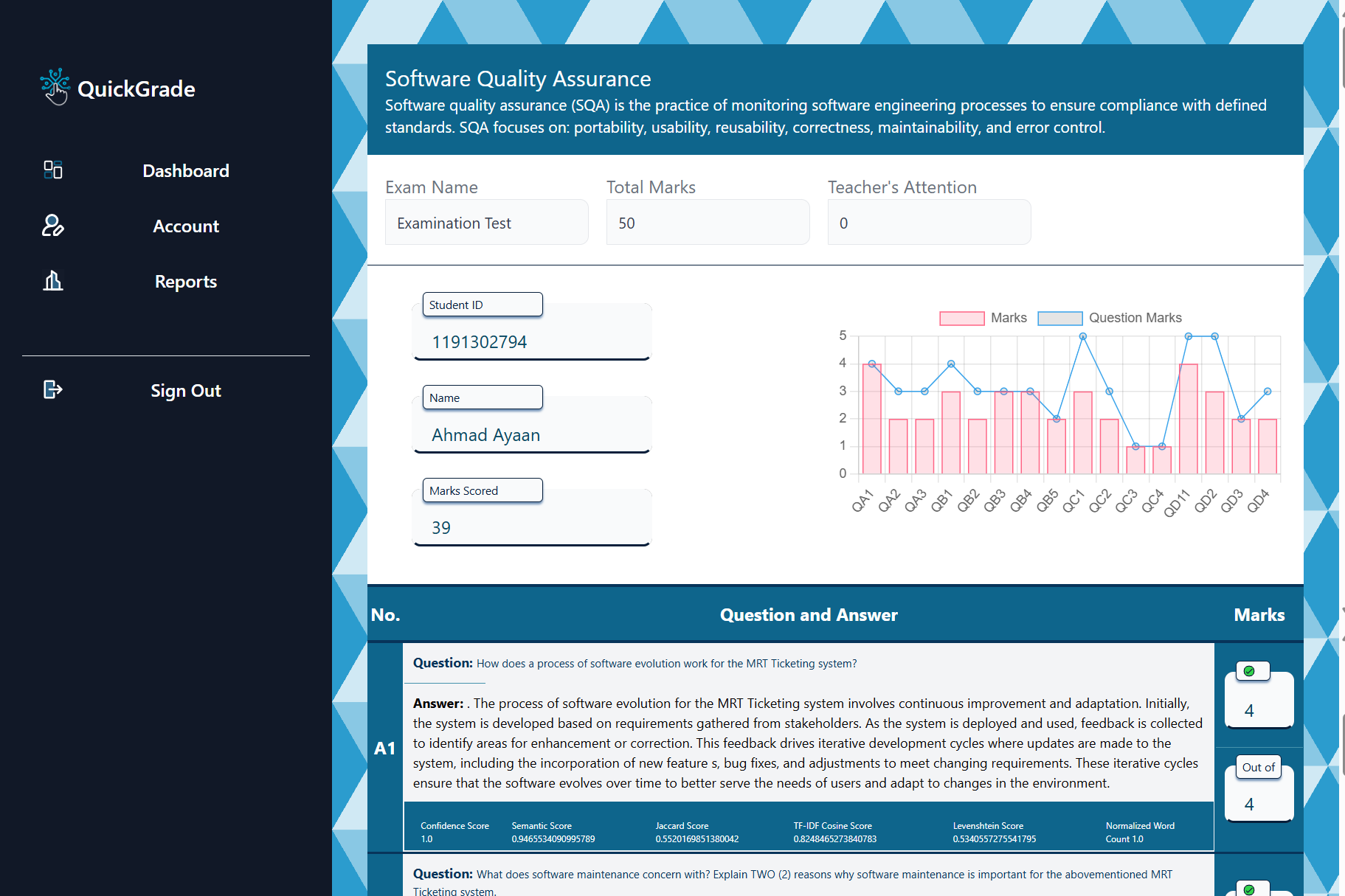Screen dimensions: 1345x896
Task: Click the Reports chart icon
Action: 53,281
